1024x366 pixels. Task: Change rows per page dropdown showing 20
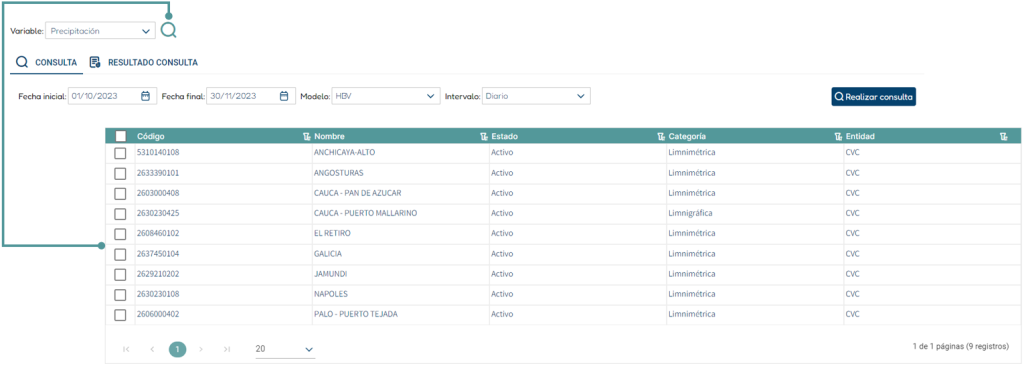coord(285,350)
